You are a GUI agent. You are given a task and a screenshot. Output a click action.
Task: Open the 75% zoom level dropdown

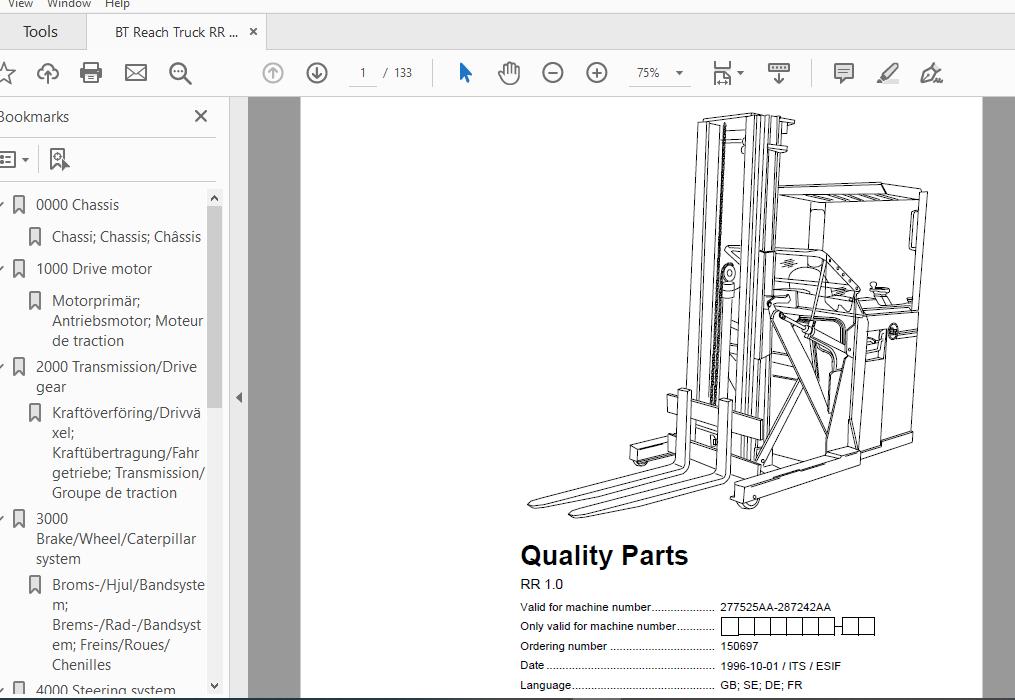click(679, 73)
